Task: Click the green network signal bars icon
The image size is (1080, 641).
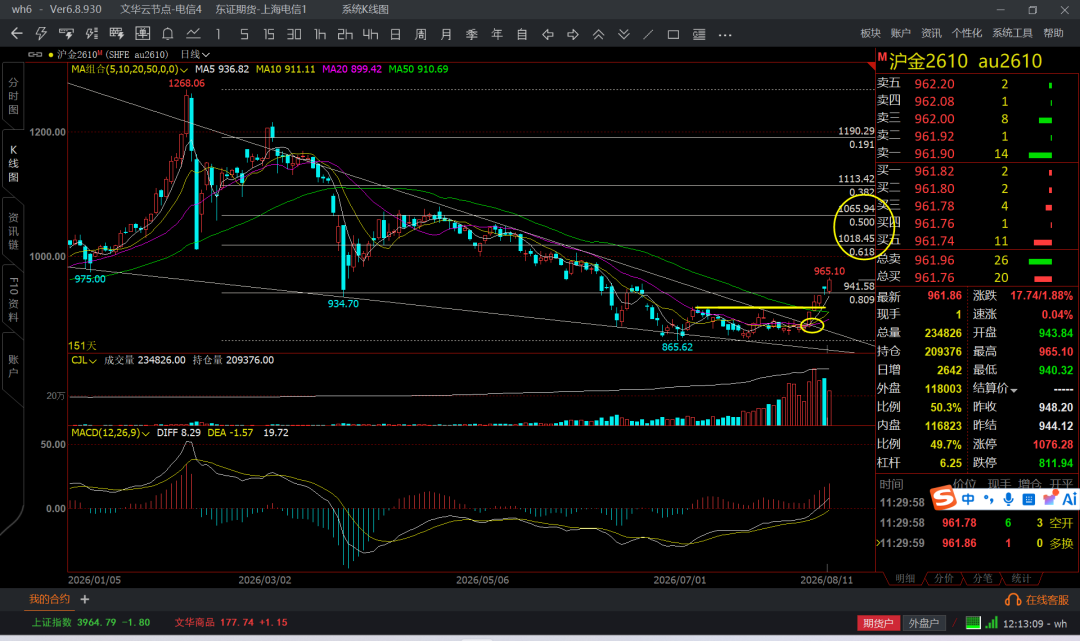Action: point(991,623)
